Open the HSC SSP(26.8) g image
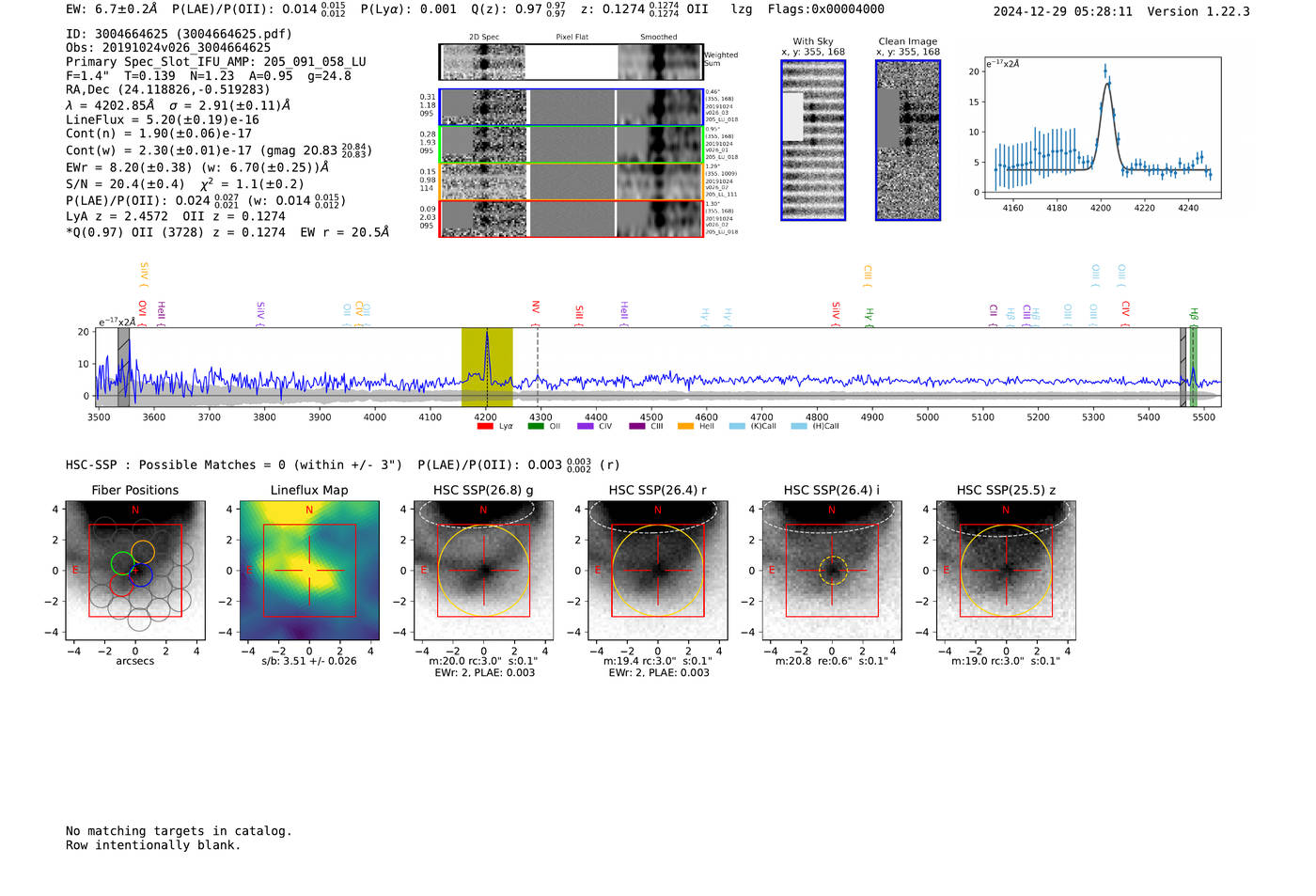The width and height of the screenshot is (1316, 896). (x=484, y=571)
